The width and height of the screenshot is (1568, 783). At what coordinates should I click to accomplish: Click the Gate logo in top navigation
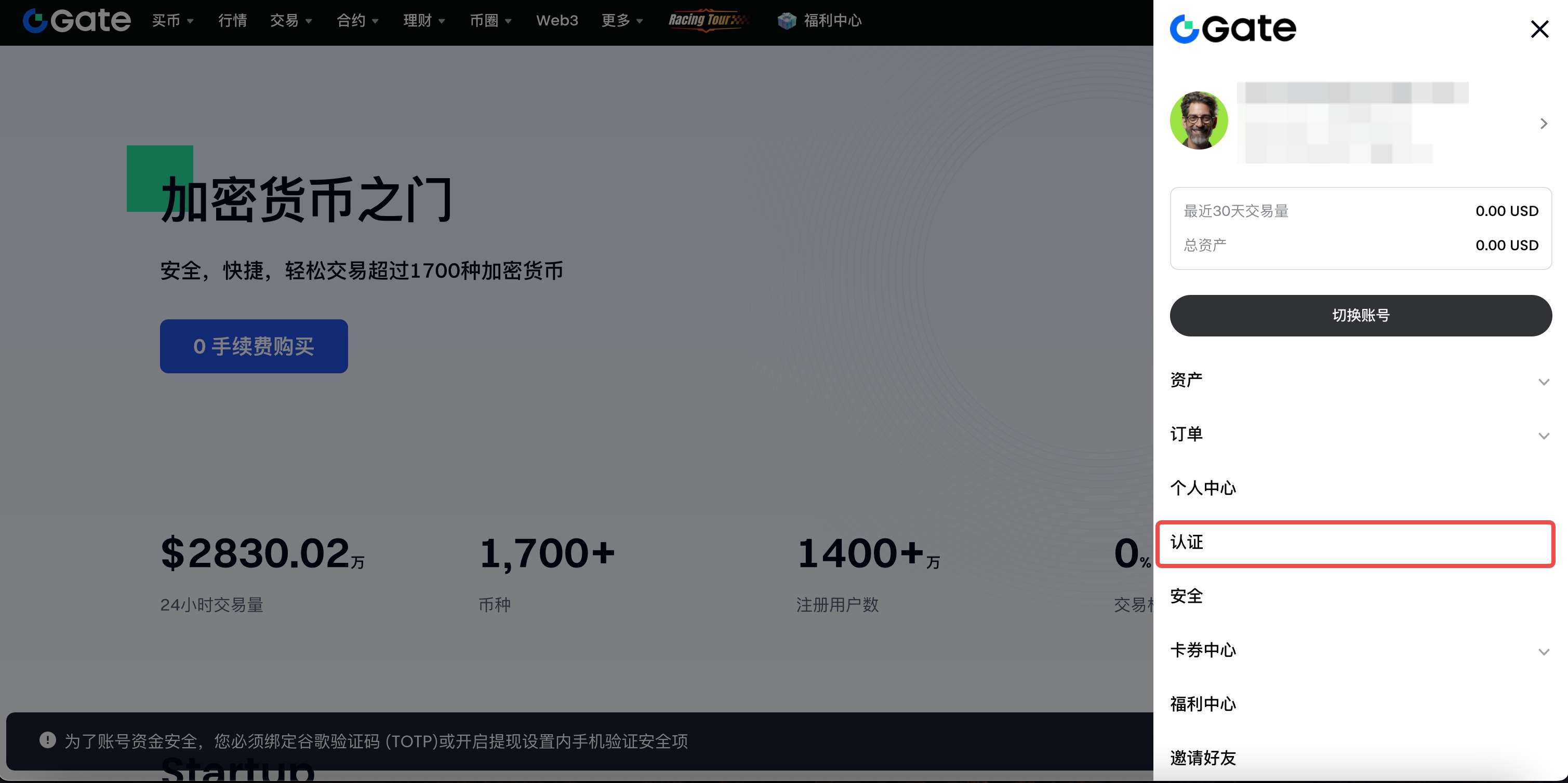pyautogui.click(x=77, y=21)
